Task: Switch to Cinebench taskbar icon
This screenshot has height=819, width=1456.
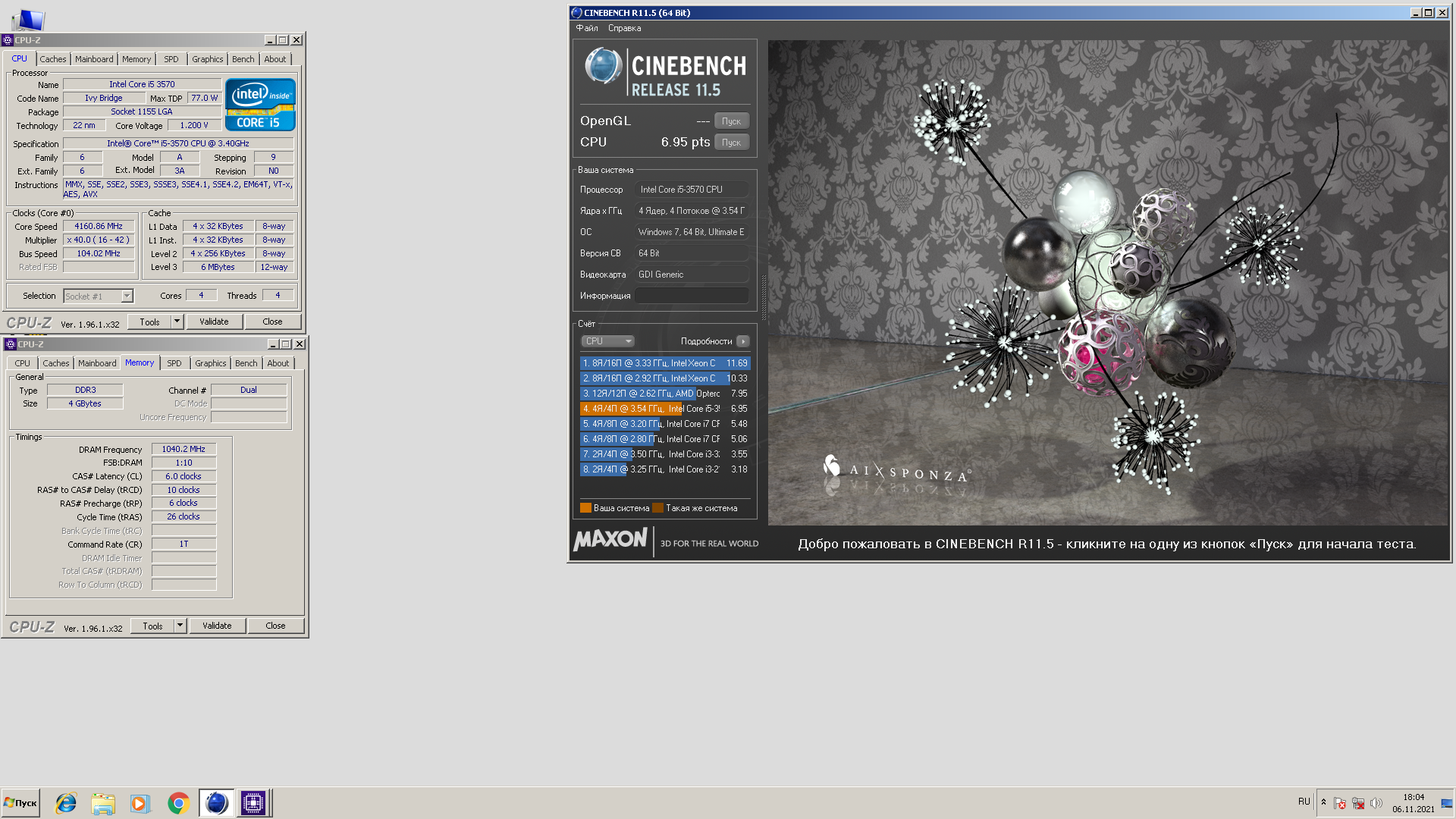Action: (216, 803)
